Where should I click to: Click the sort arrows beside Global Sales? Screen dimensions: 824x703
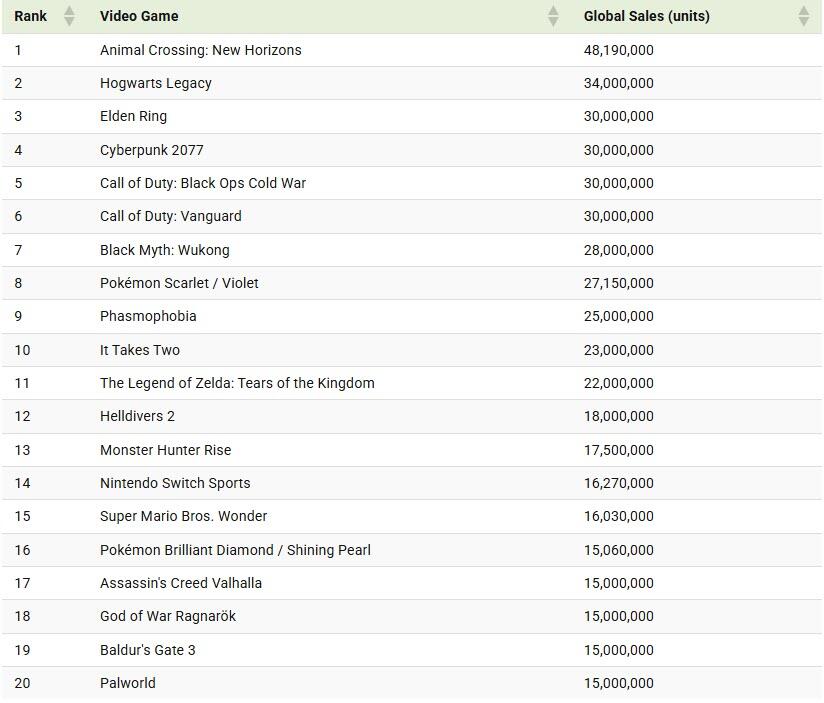[803, 16]
